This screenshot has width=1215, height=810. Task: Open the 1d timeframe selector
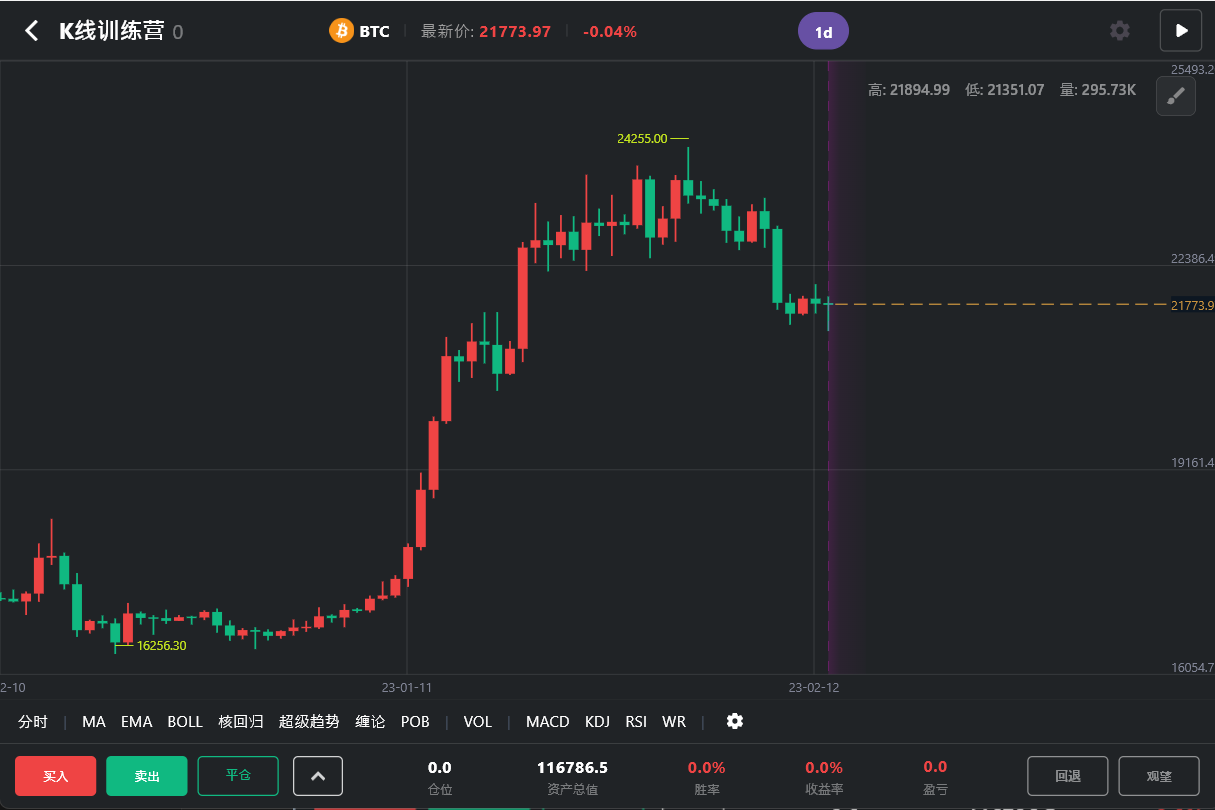pyautogui.click(x=823, y=31)
